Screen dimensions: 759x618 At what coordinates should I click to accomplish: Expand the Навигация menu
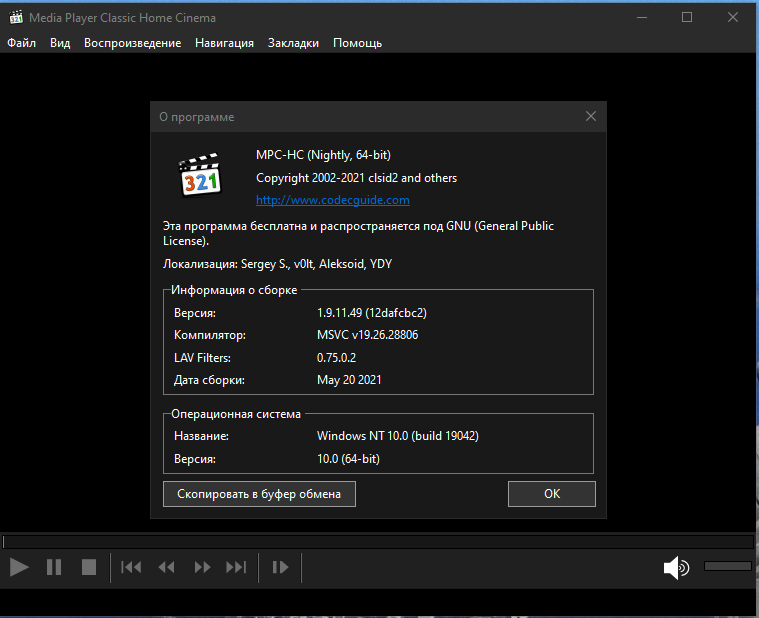click(x=225, y=43)
